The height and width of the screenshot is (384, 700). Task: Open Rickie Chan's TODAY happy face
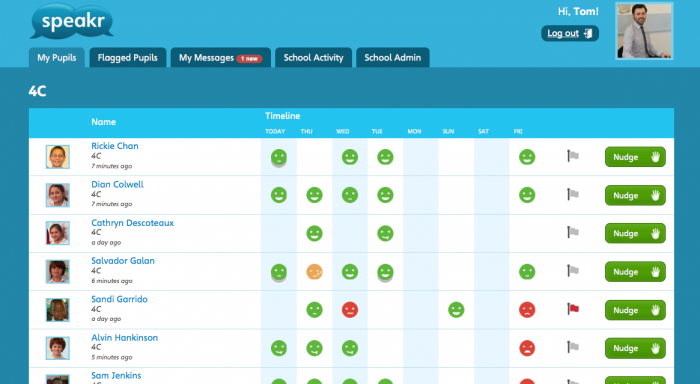279,158
